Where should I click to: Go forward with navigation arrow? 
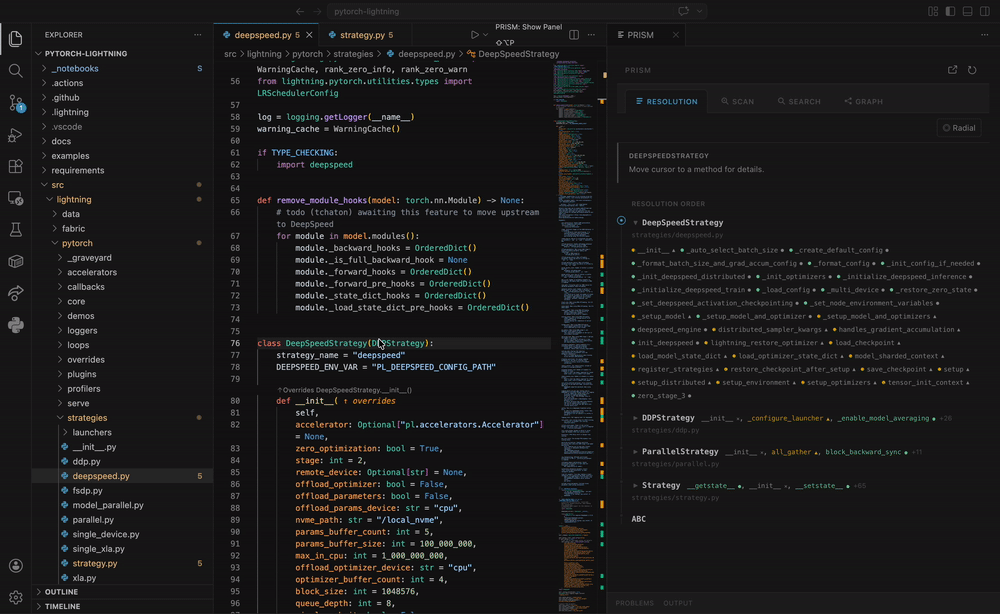point(317,11)
